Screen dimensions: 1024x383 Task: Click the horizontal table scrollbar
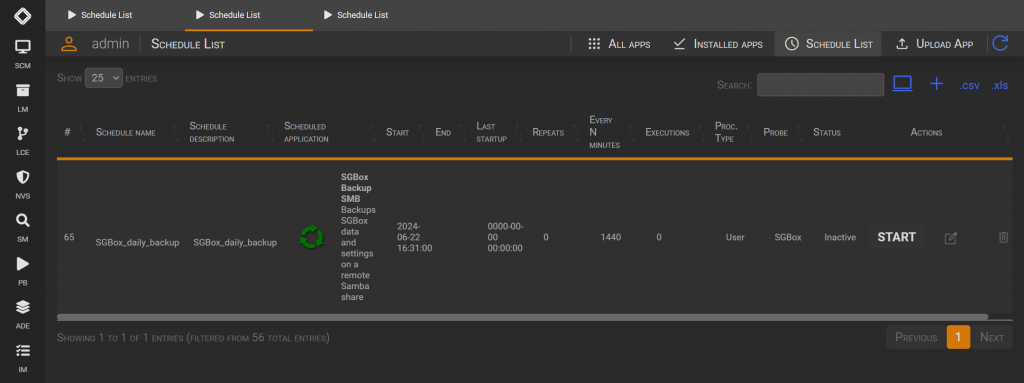tap(522, 316)
